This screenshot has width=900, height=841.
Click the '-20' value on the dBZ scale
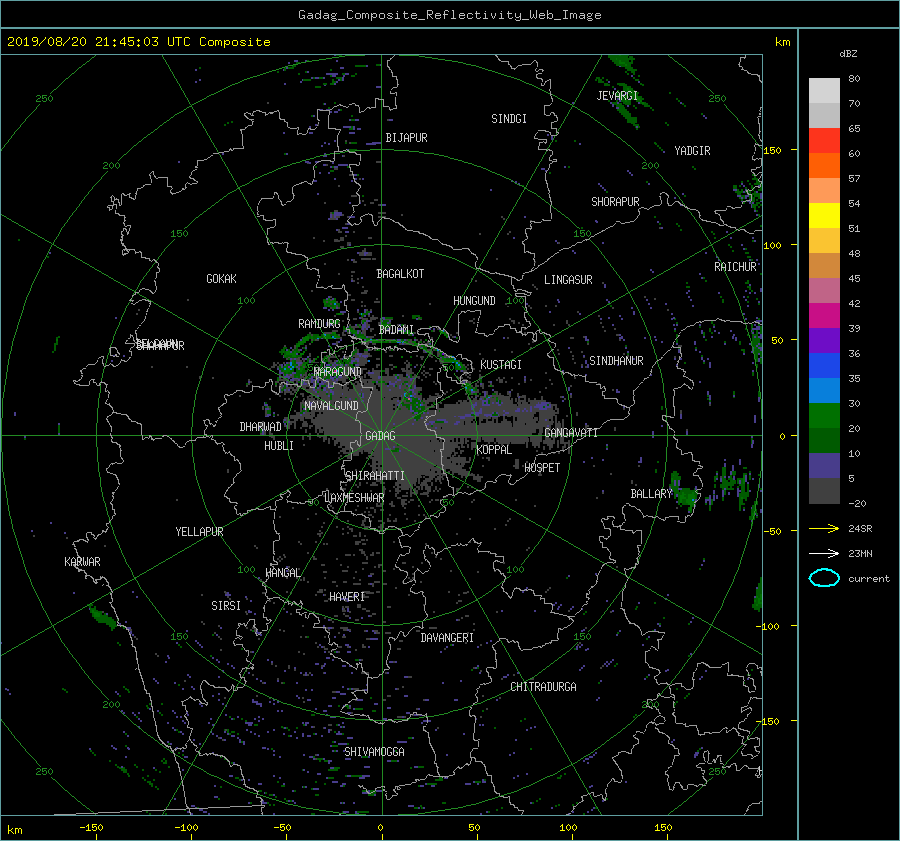coord(857,503)
